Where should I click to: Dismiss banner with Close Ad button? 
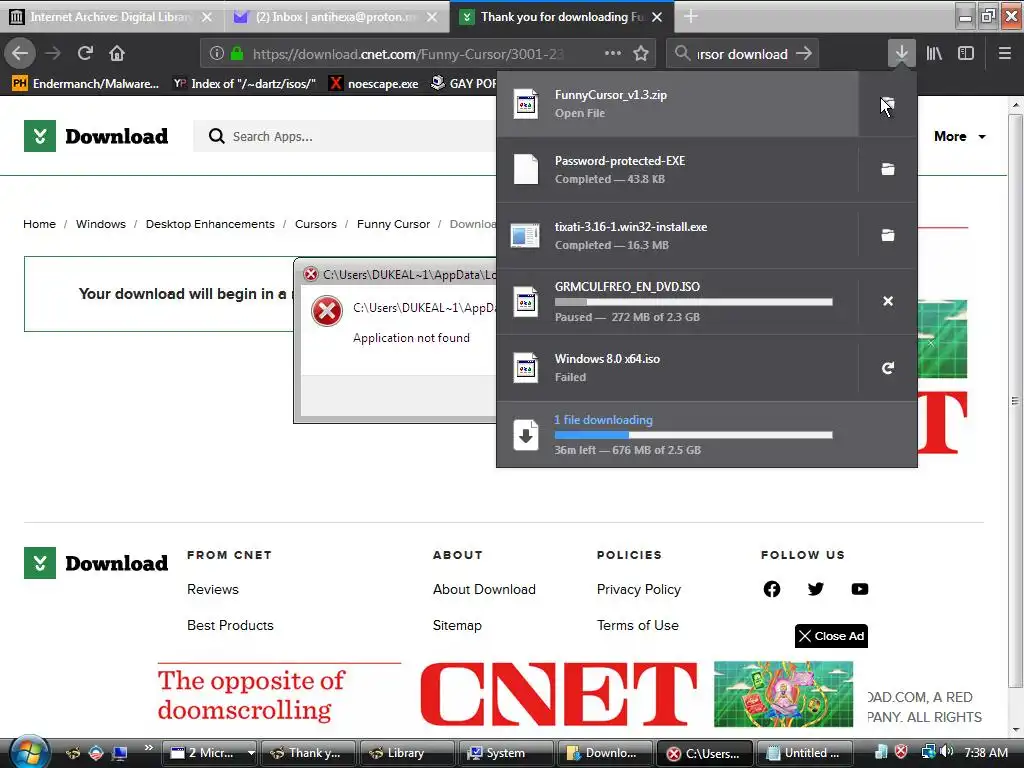(831, 636)
